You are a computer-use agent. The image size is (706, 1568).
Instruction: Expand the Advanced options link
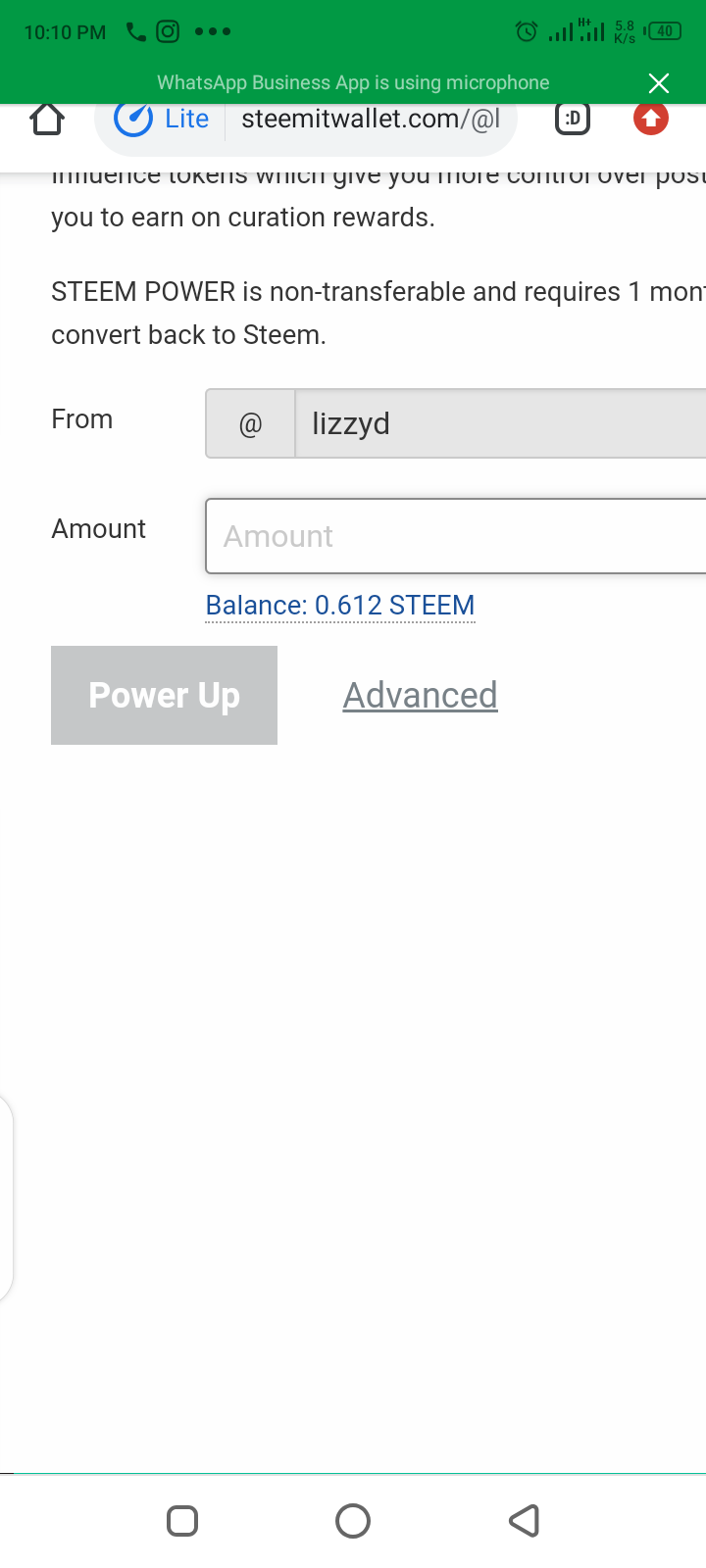[420, 695]
